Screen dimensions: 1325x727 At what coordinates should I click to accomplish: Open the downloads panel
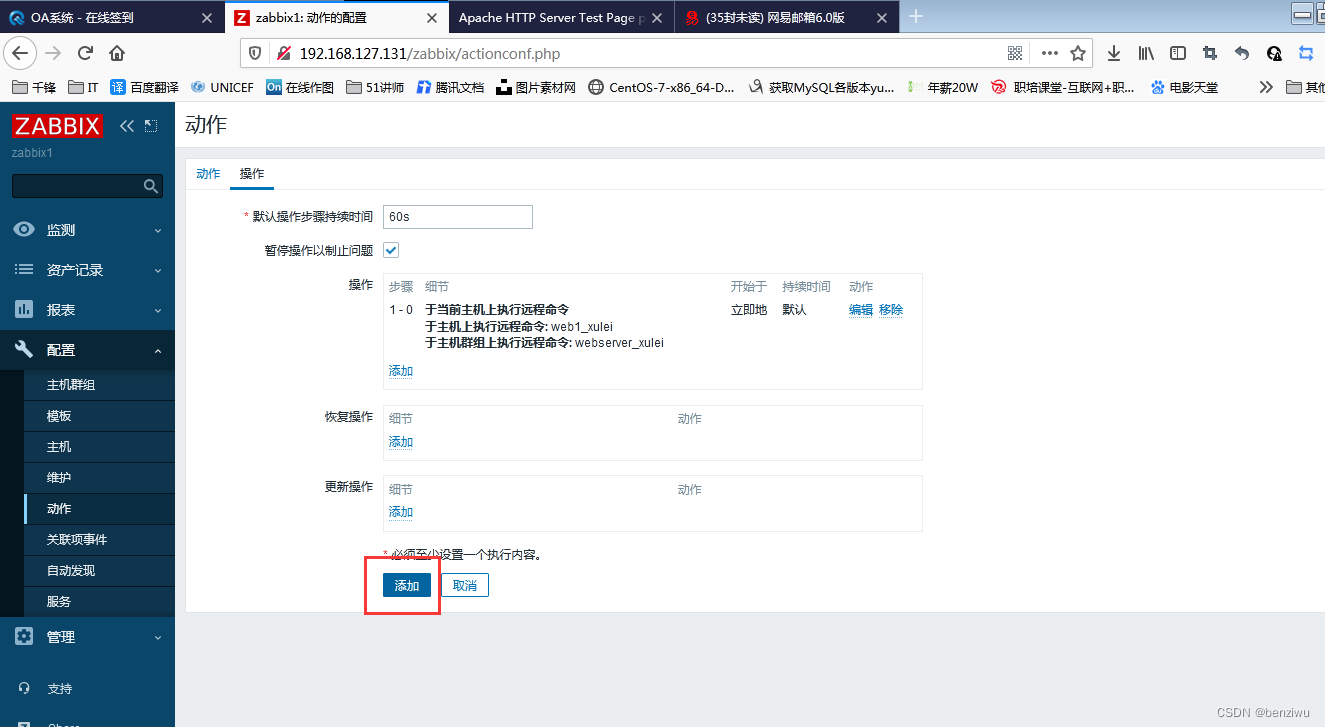click(1113, 53)
